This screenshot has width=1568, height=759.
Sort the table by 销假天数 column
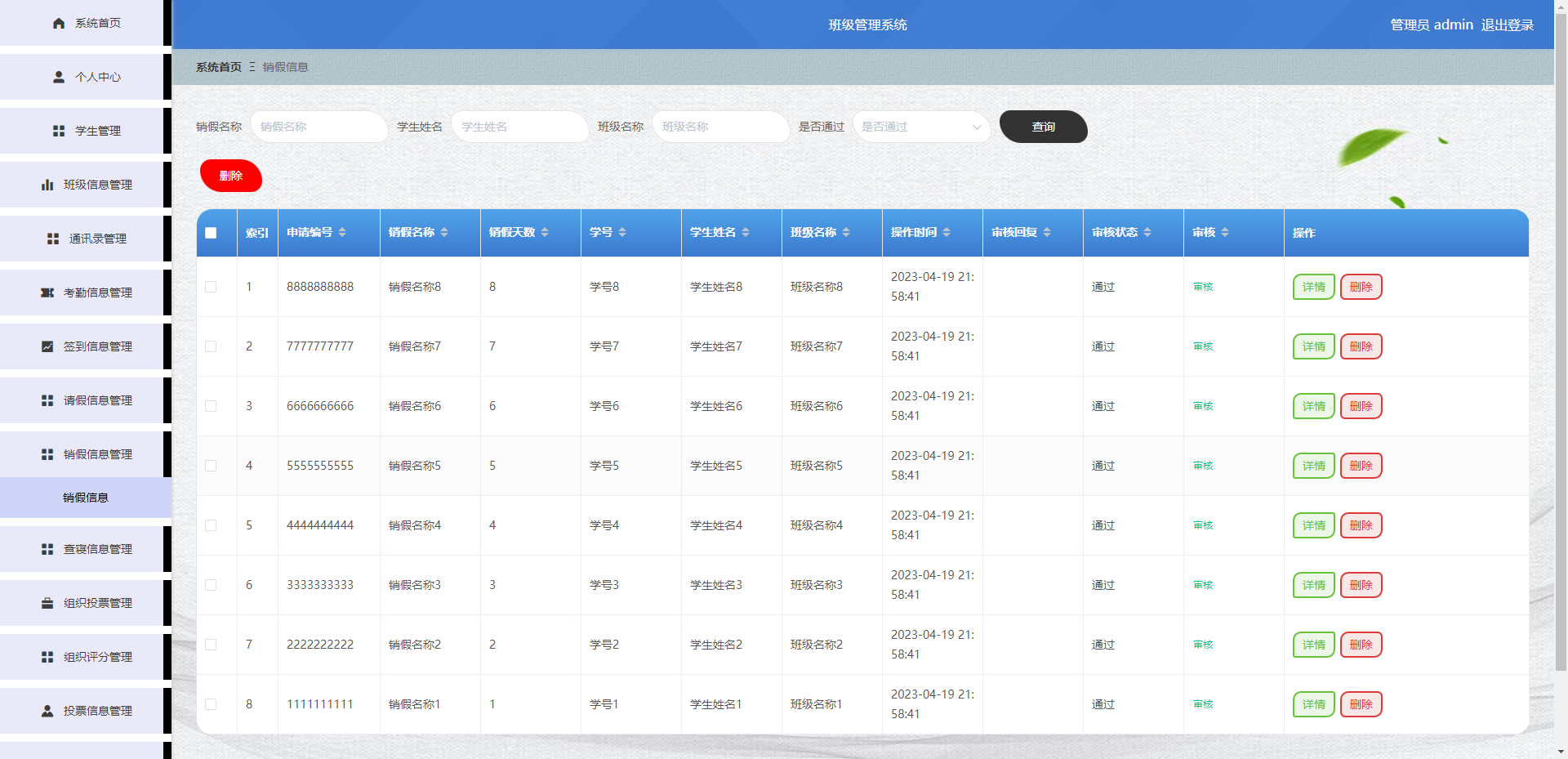(x=545, y=233)
